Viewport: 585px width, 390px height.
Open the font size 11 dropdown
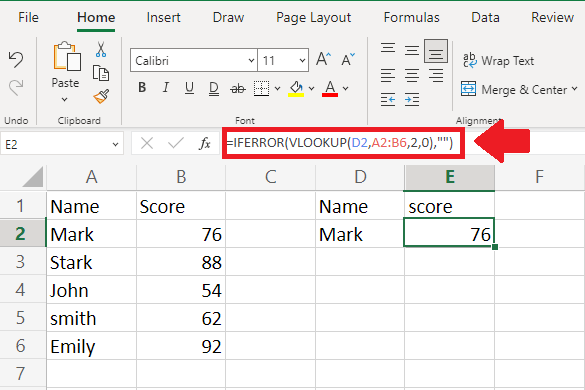(x=302, y=60)
